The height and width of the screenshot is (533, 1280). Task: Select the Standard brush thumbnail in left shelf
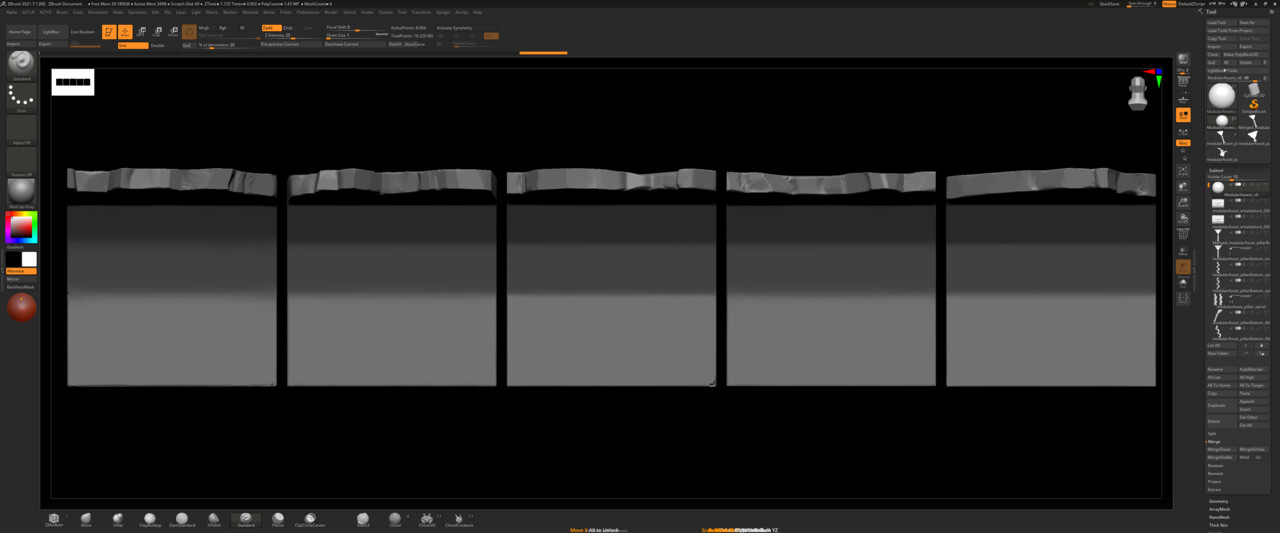tap(21, 64)
